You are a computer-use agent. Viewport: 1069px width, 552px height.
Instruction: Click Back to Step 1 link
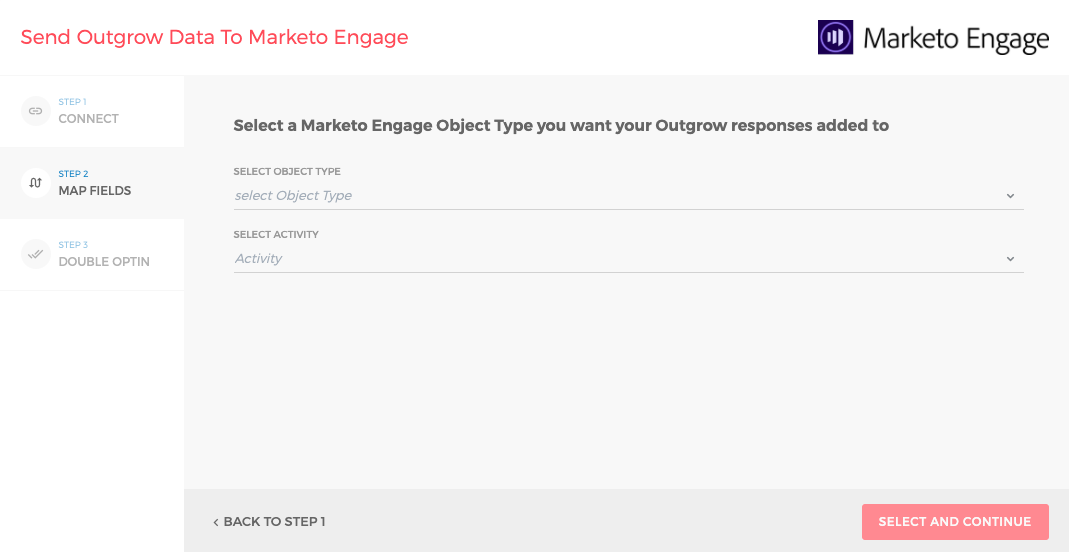269,522
